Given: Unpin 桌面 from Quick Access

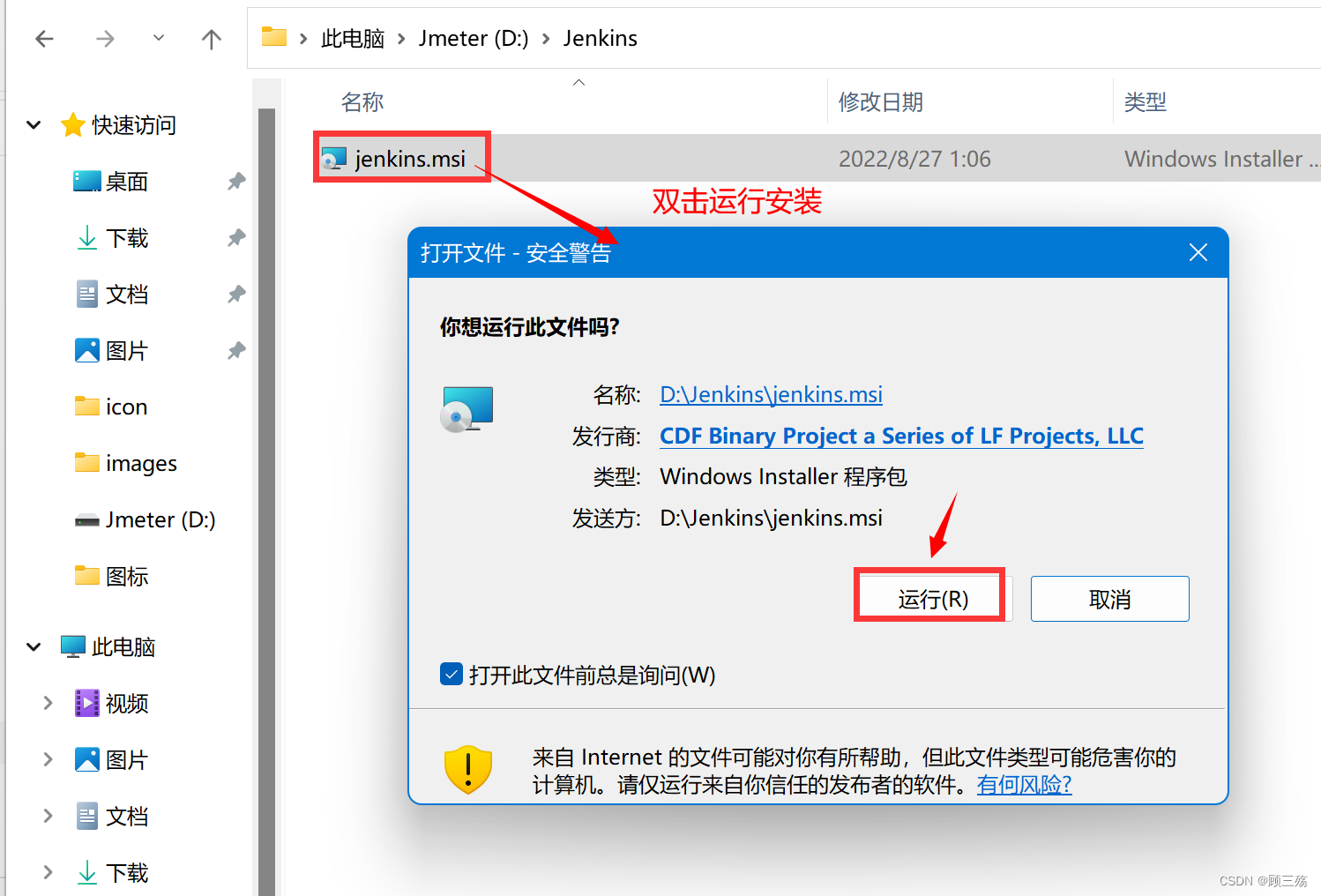Looking at the screenshot, I should [x=235, y=181].
